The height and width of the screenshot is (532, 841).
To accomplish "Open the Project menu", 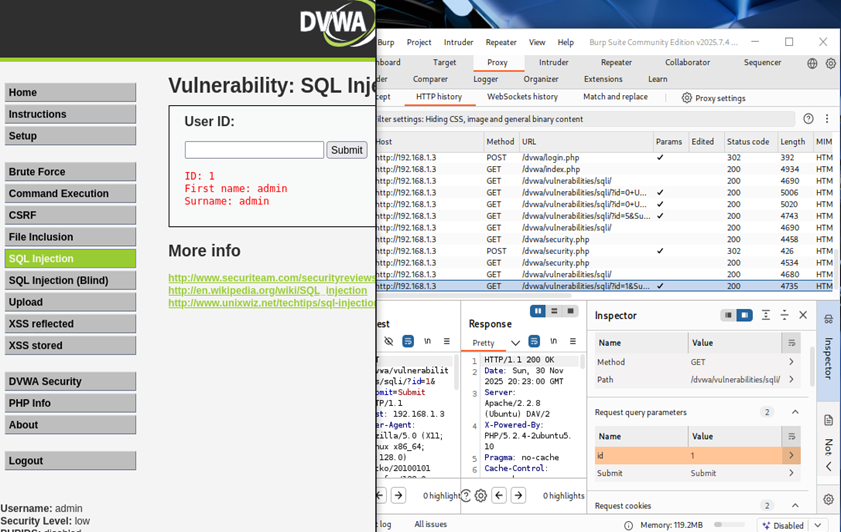I will point(419,42).
